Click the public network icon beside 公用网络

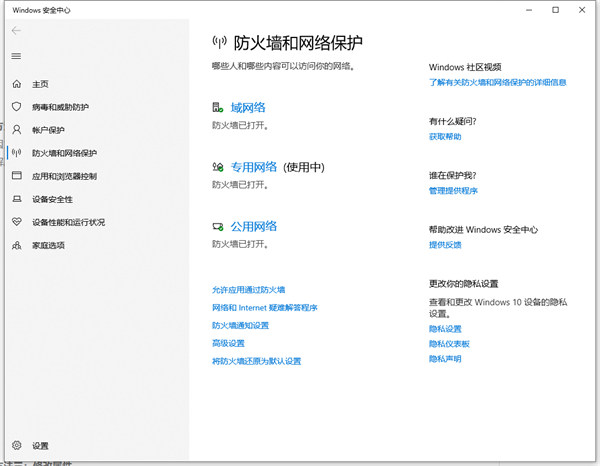(218, 227)
